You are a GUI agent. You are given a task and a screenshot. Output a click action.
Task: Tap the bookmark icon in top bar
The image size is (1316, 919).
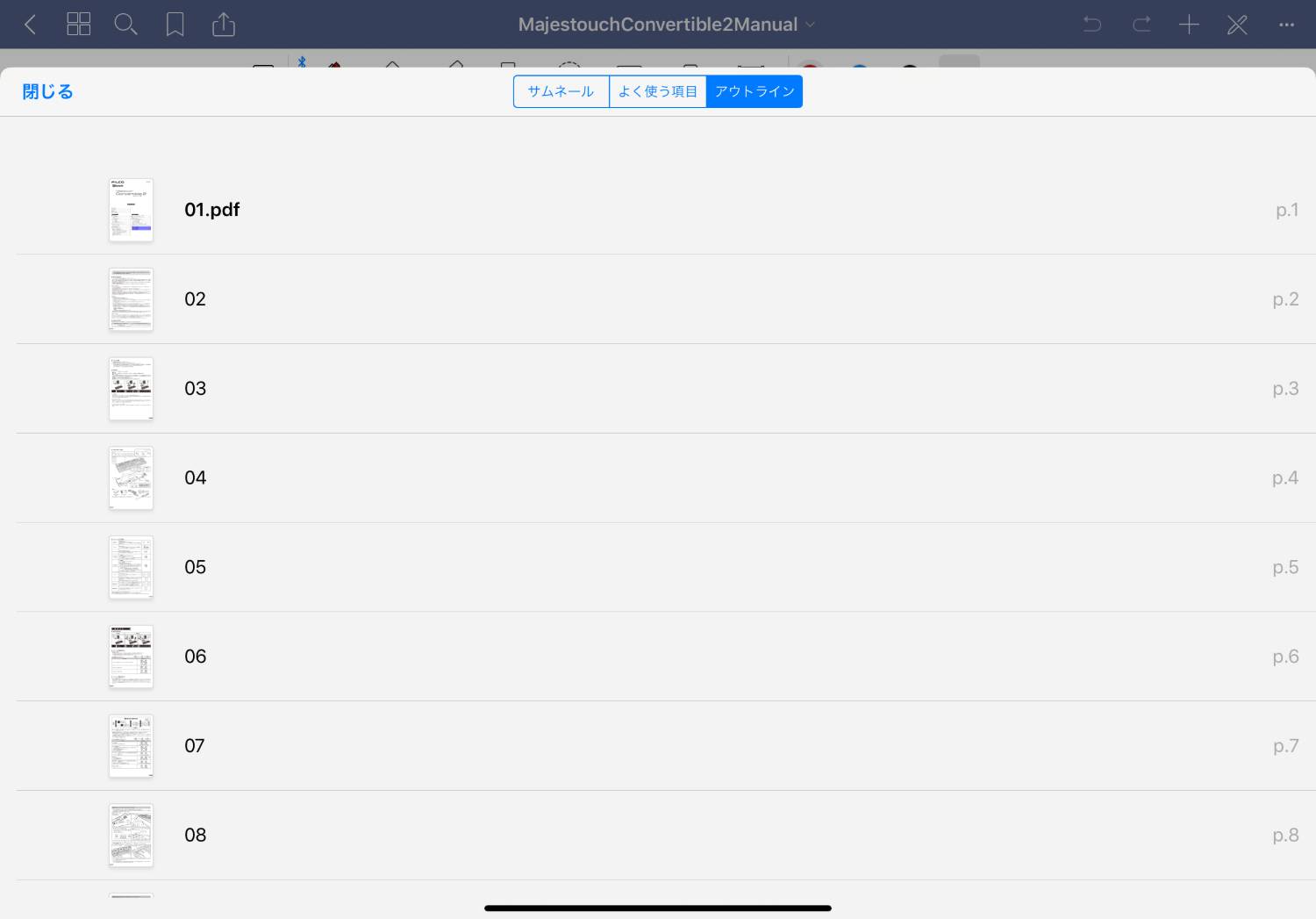point(175,25)
